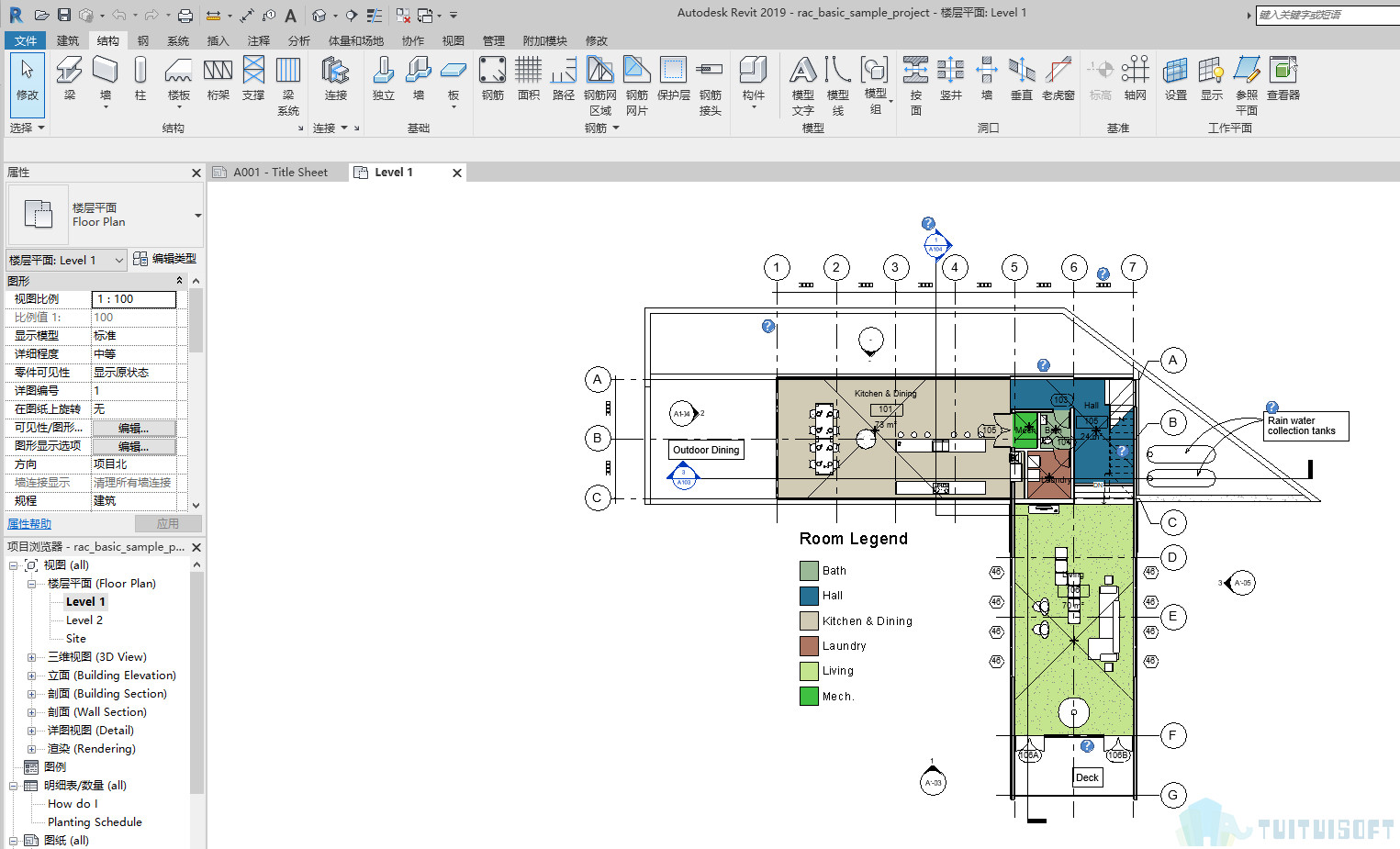Click the 编辑类型 button
The image size is (1400, 849).
pyautogui.click(x=165, y=260)
